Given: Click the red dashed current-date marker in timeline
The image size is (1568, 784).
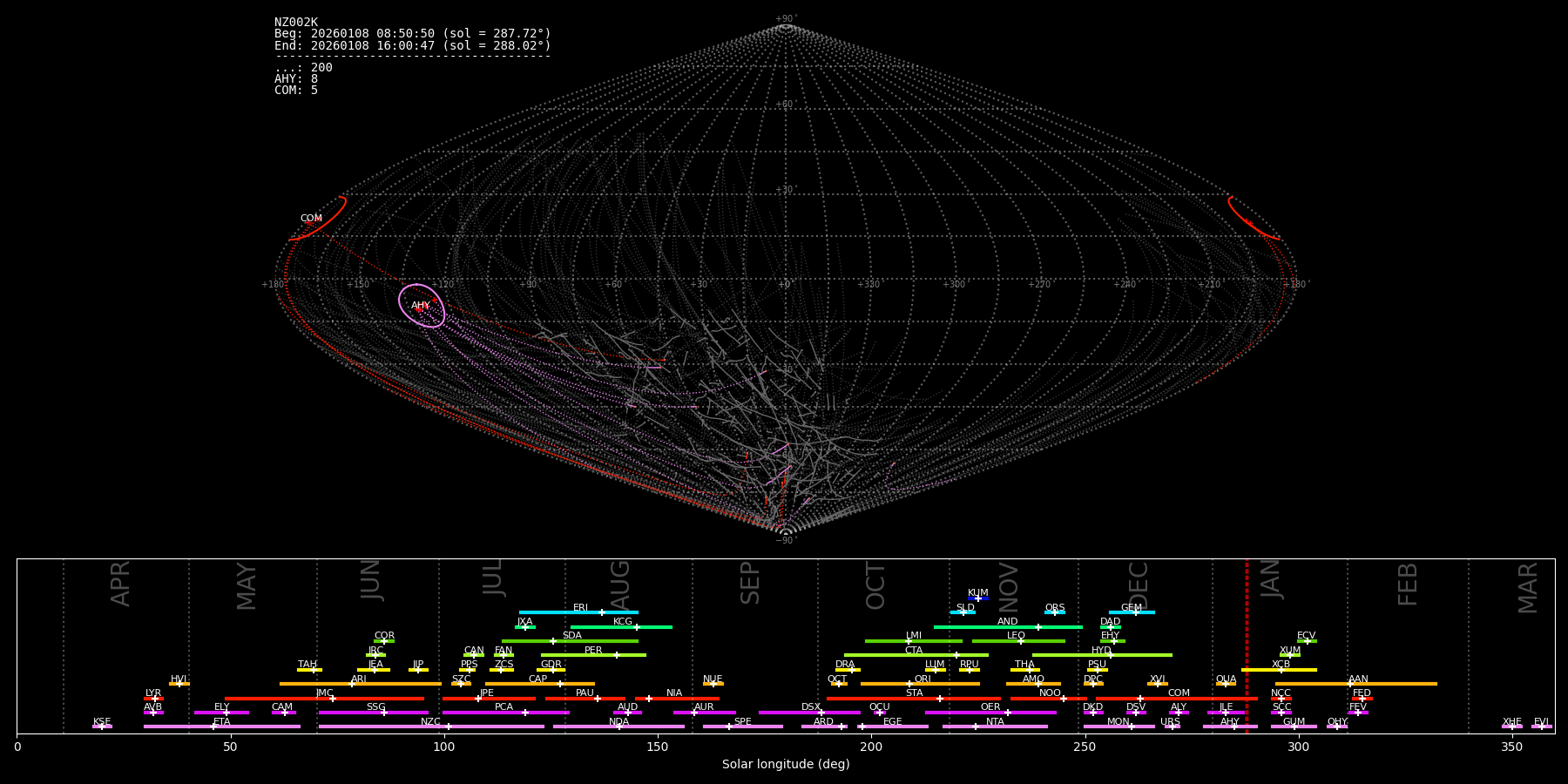Looking at the screenshot, I should click(1247, 645).
